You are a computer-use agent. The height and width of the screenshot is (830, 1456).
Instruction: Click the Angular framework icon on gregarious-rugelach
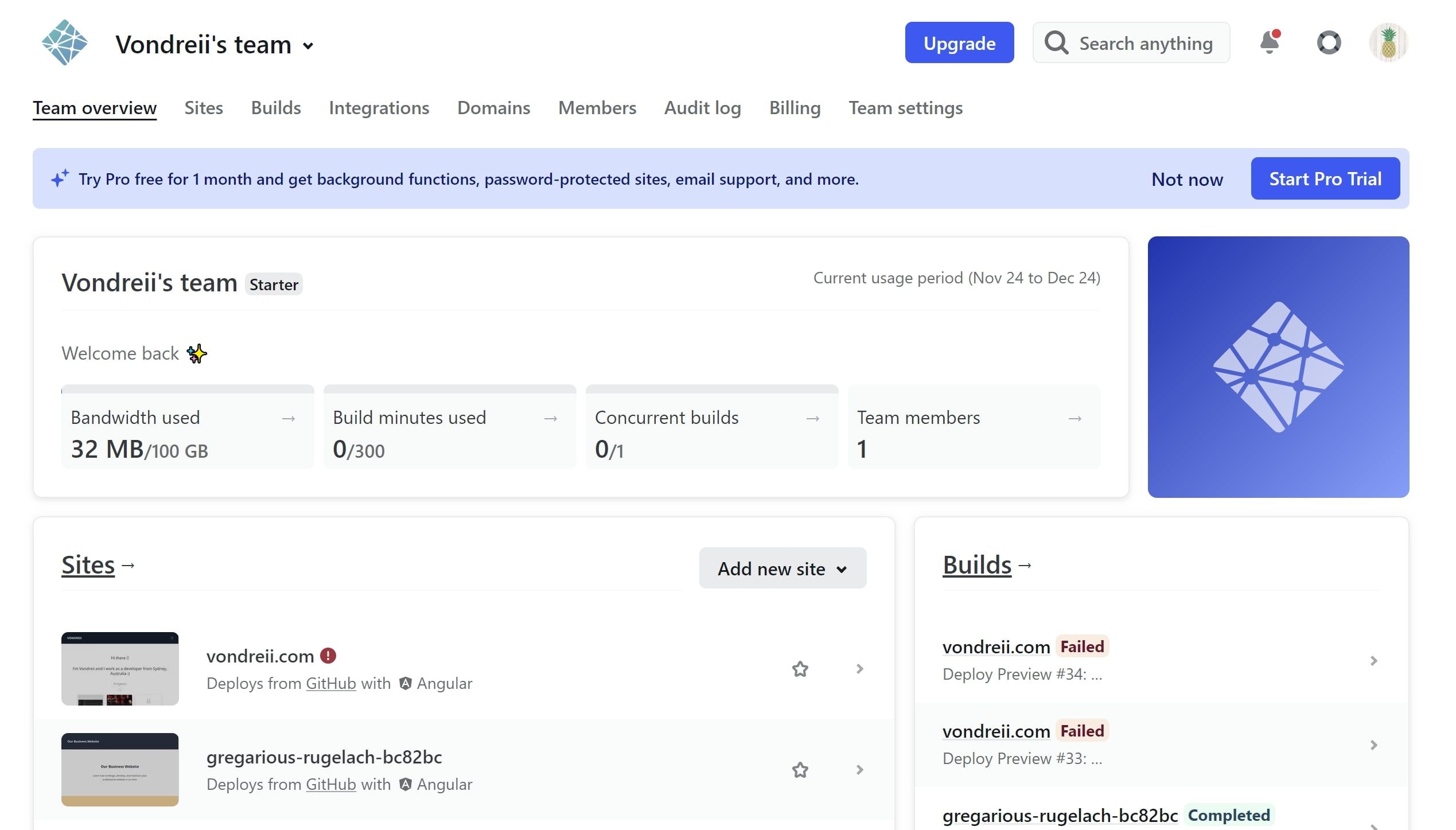pos(406,784)
